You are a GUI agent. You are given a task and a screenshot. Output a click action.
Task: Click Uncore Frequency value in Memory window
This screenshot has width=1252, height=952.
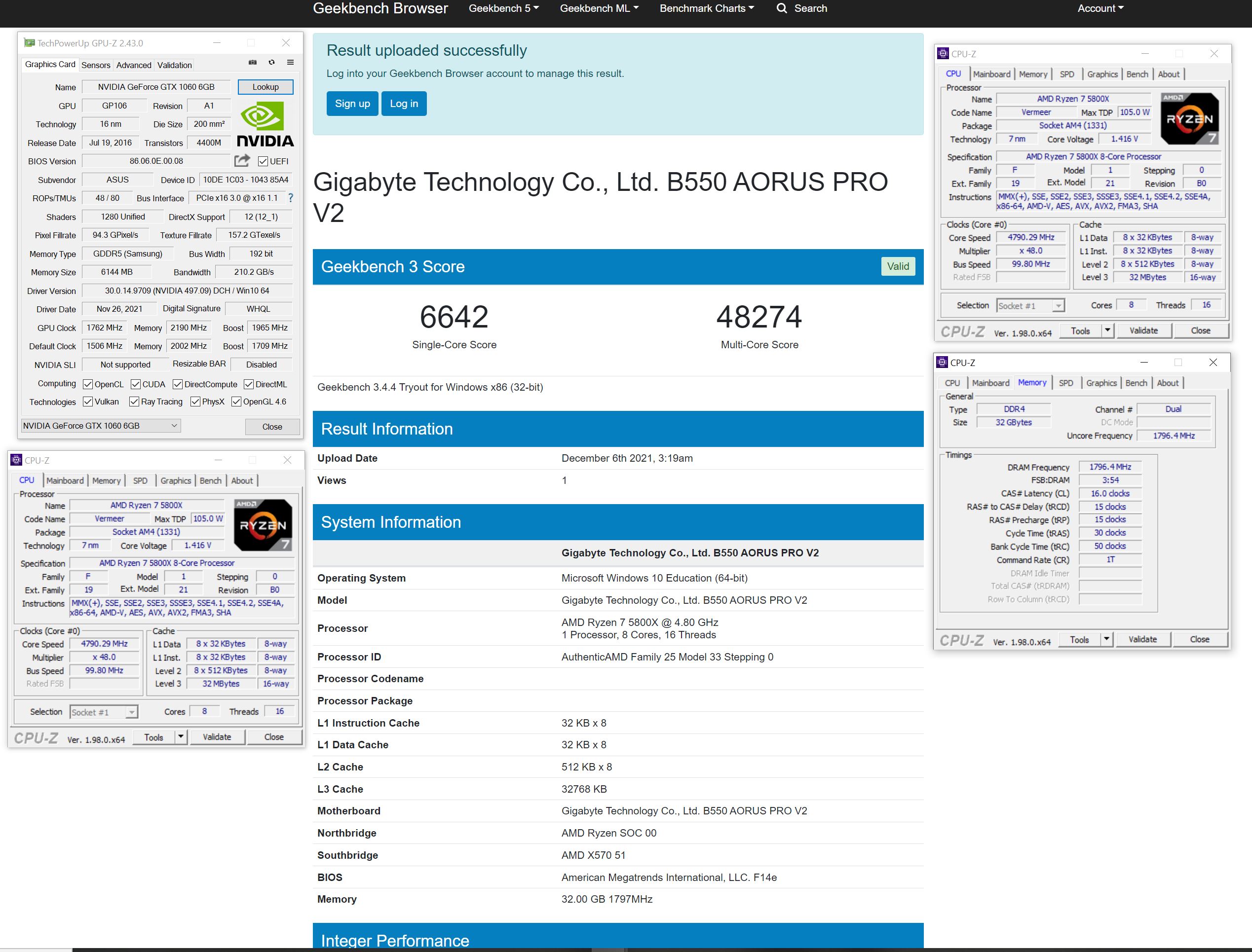1174,435
